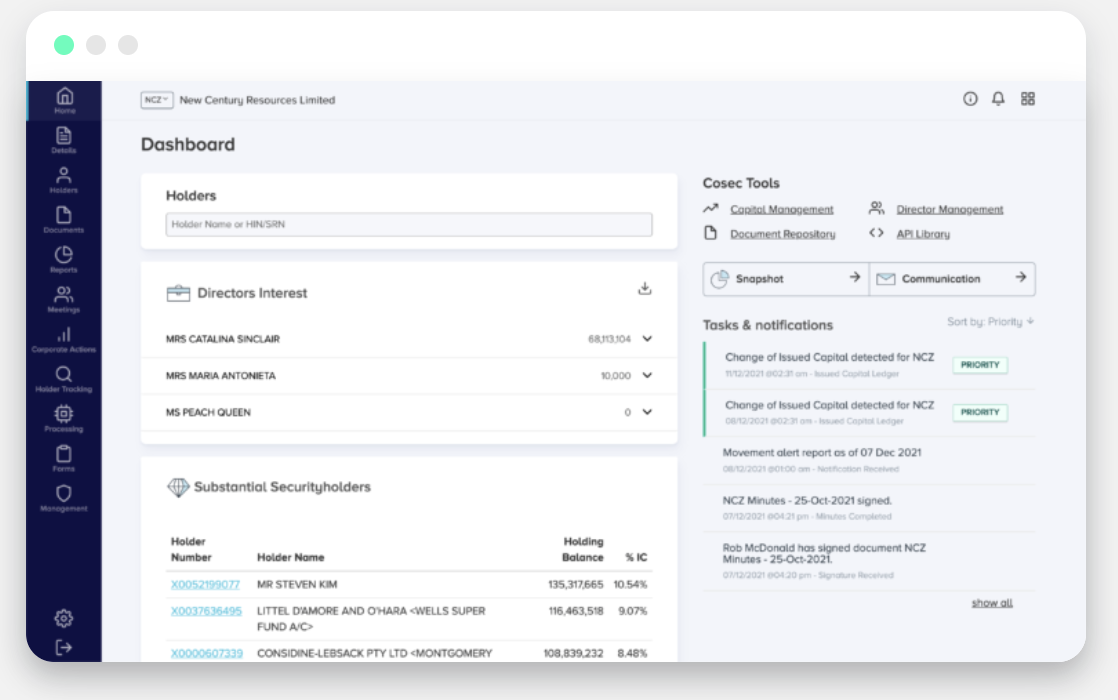
Task: Click the Holding Balance column header
Action: (583, 550)
